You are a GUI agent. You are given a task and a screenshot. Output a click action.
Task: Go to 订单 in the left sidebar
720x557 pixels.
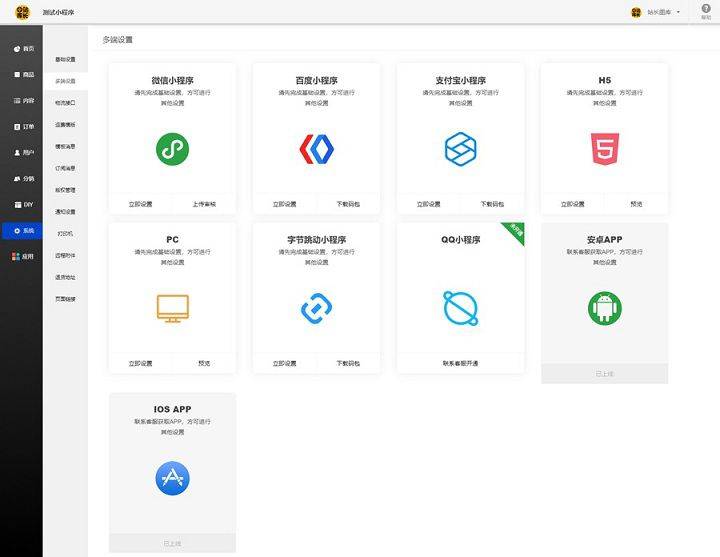23,127
